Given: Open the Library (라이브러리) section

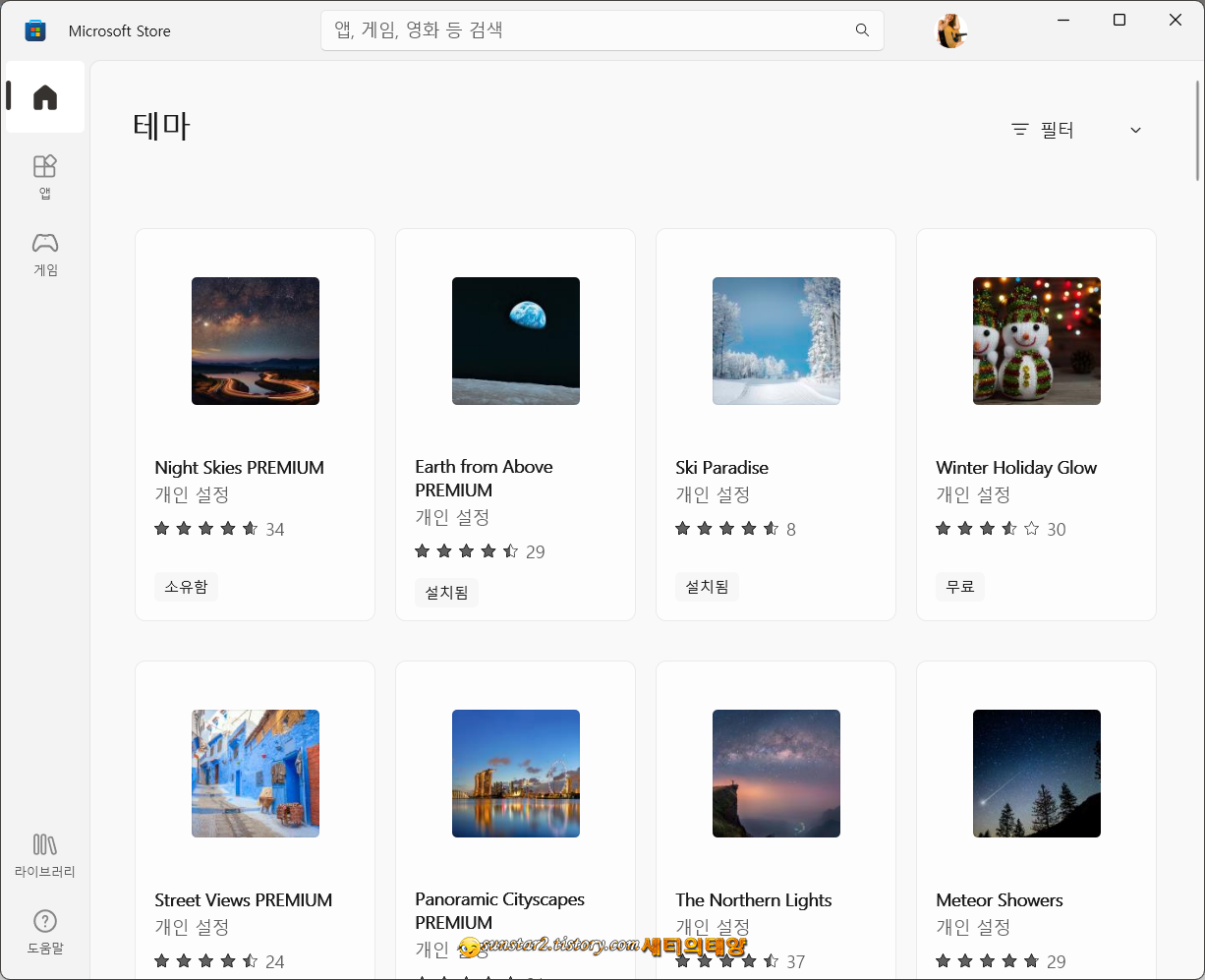Looking at the screenshot, I should [x=44, y=853].
